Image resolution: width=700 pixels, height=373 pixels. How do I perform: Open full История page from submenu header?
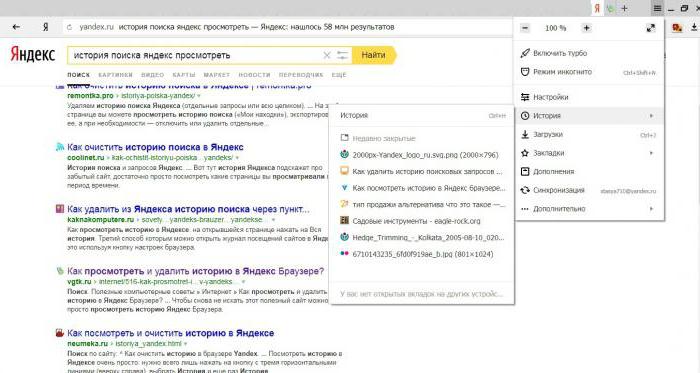tap(422, 116)
